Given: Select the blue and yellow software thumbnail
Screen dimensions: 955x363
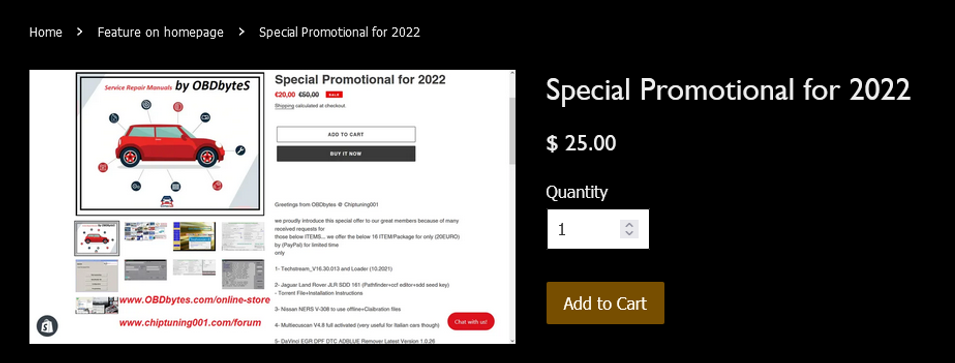Looking at the screenshot, I should [x=194, y=236].
